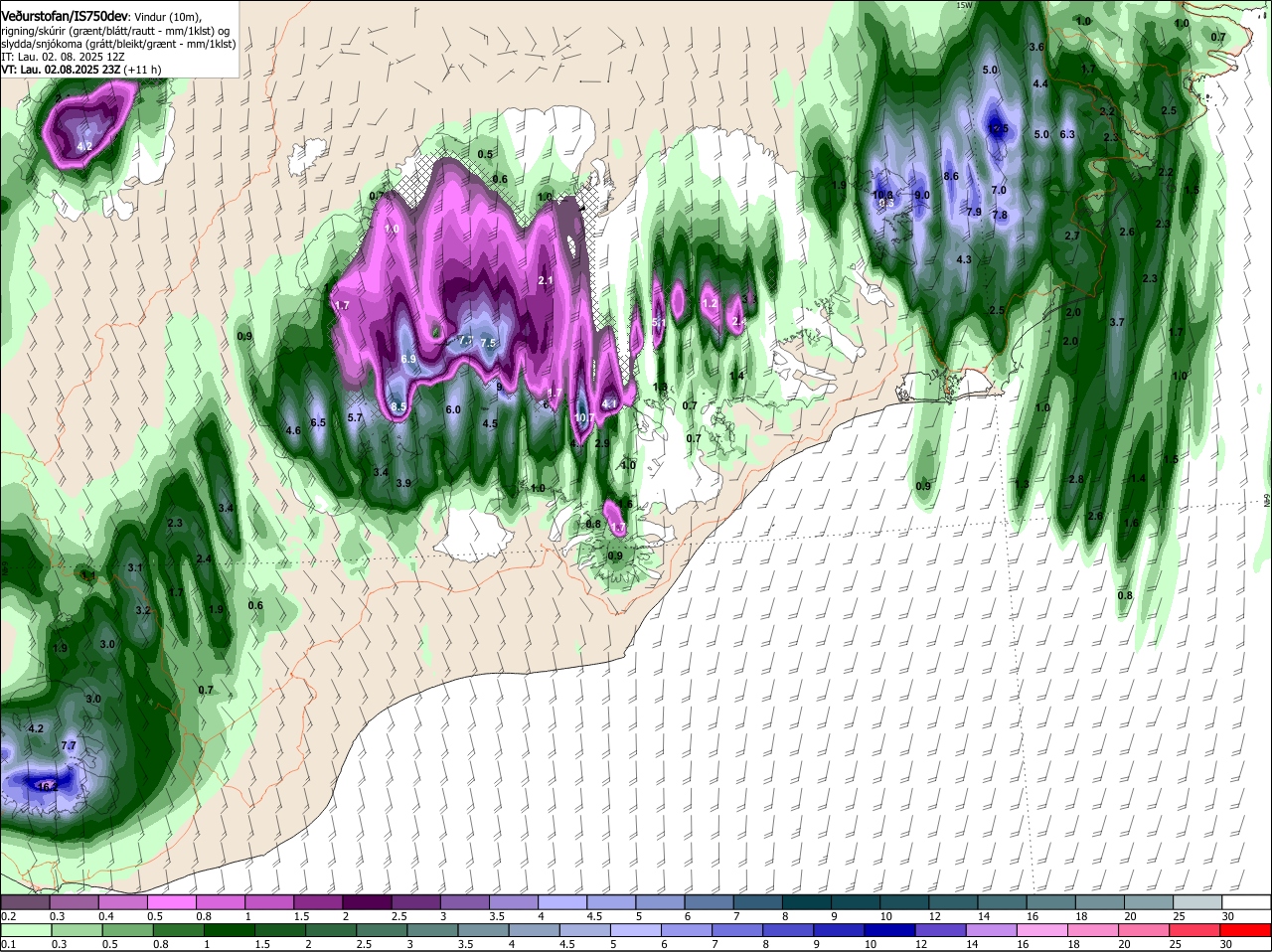Click the 2.8 value in the green band
Screen dimensions: 1272x952
coord(1075,479)
